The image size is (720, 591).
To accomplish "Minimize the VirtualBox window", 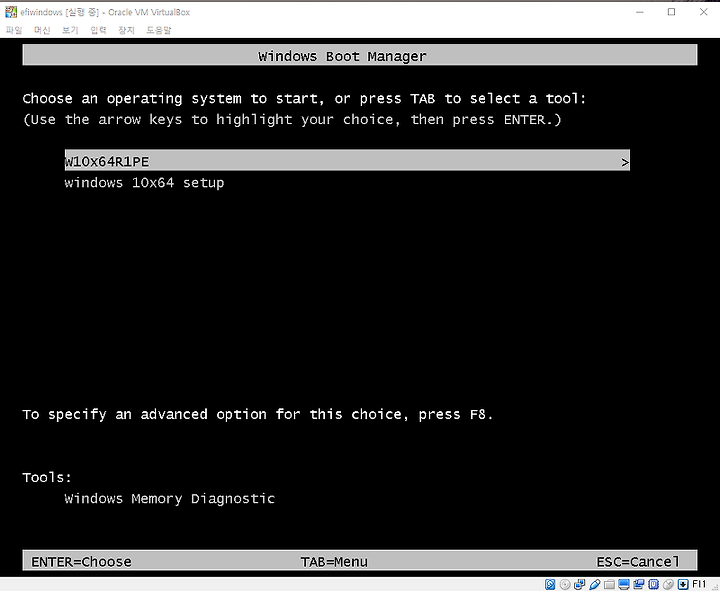I will pos(640,12).
